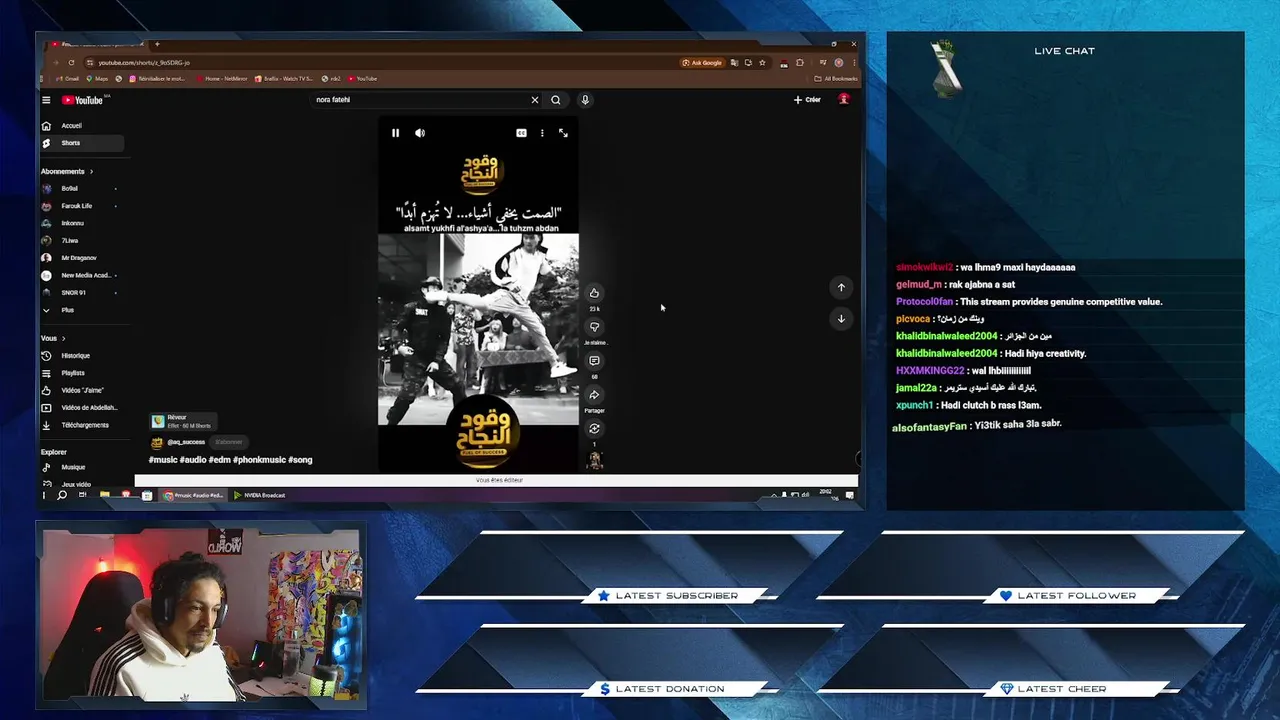The width and height of the screenshot is (1280, 720).
Task: Click the #phonkmusic hashtag
Action: pyautogui.click(x=259, y=460)
